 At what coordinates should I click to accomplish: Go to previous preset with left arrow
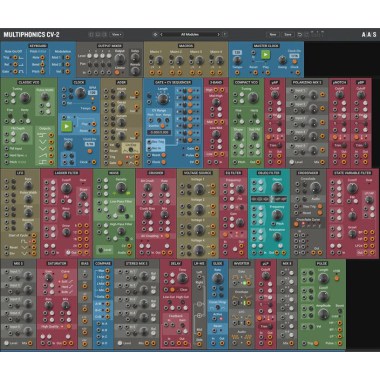162,34
